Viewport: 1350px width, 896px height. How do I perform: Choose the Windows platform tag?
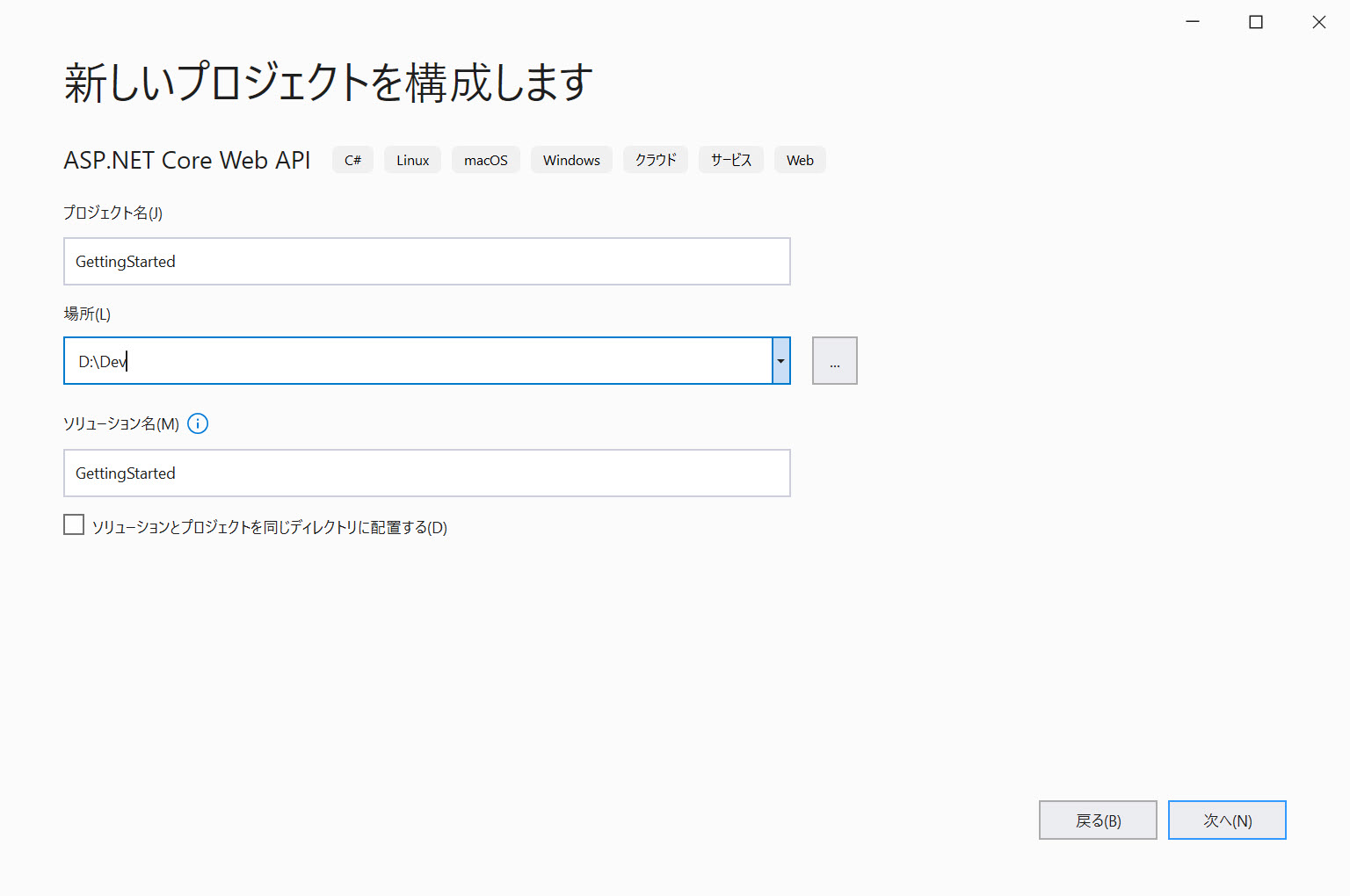click(571, 160)
